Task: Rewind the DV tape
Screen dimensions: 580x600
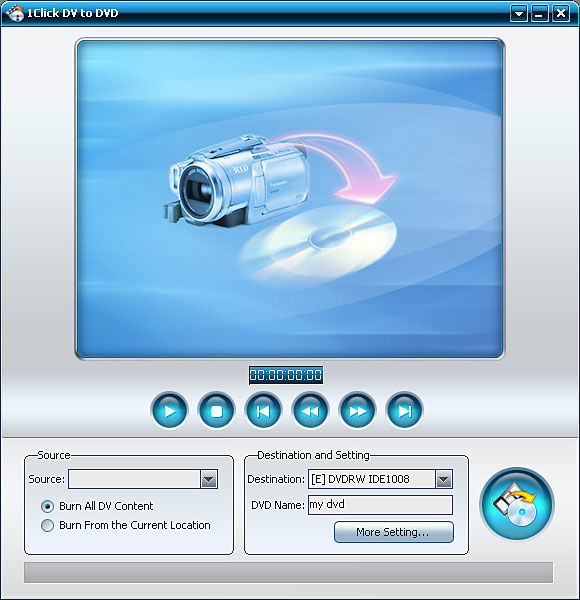Action: pyautogui.click(x=310, y=411)
